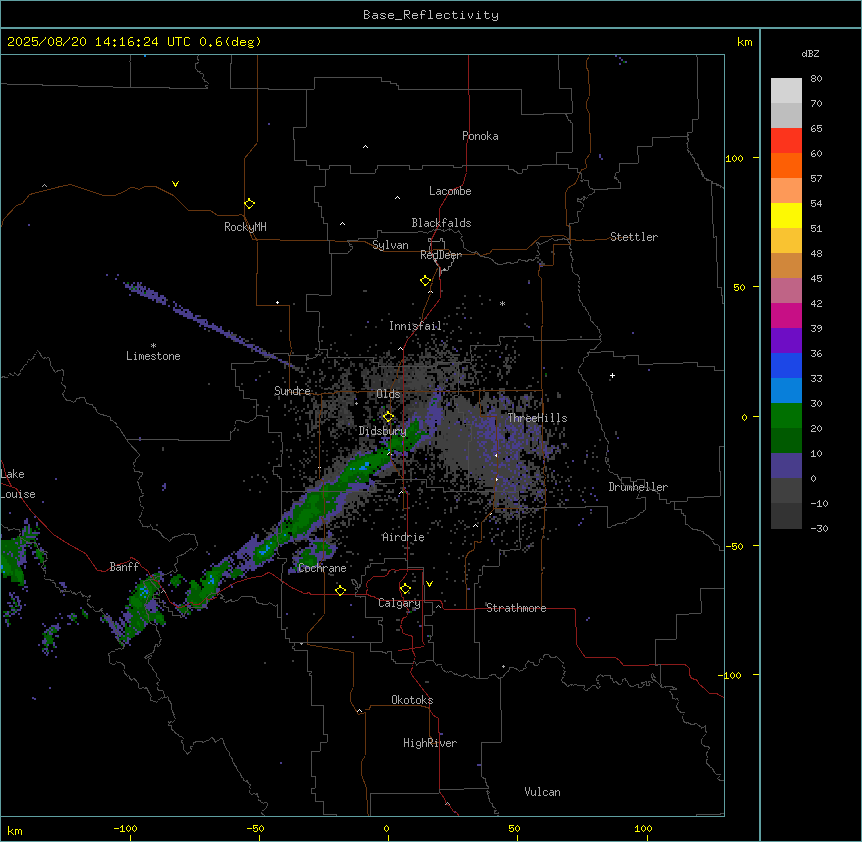Click the HighRiver label

point(430,743)
